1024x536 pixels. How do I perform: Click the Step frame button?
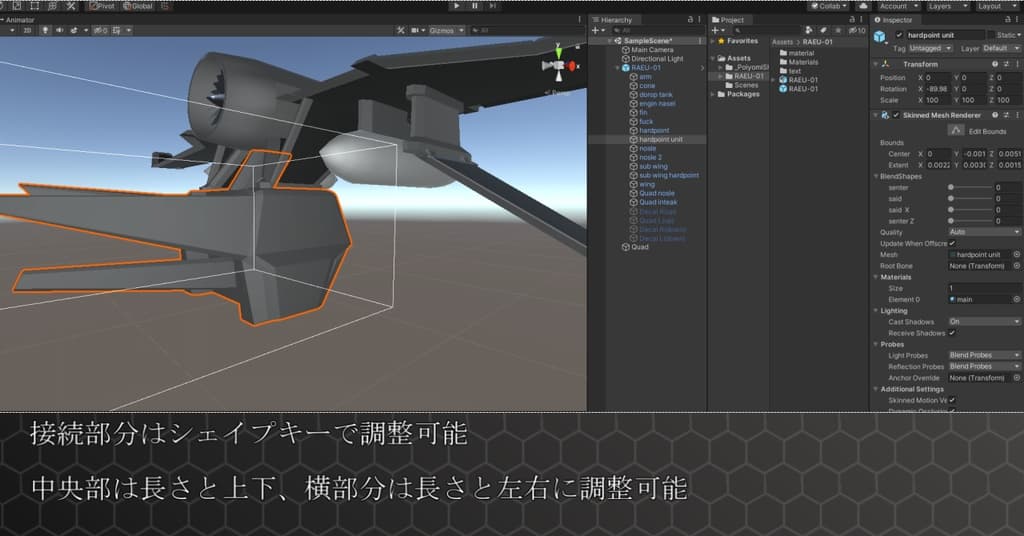click(493, 5)
